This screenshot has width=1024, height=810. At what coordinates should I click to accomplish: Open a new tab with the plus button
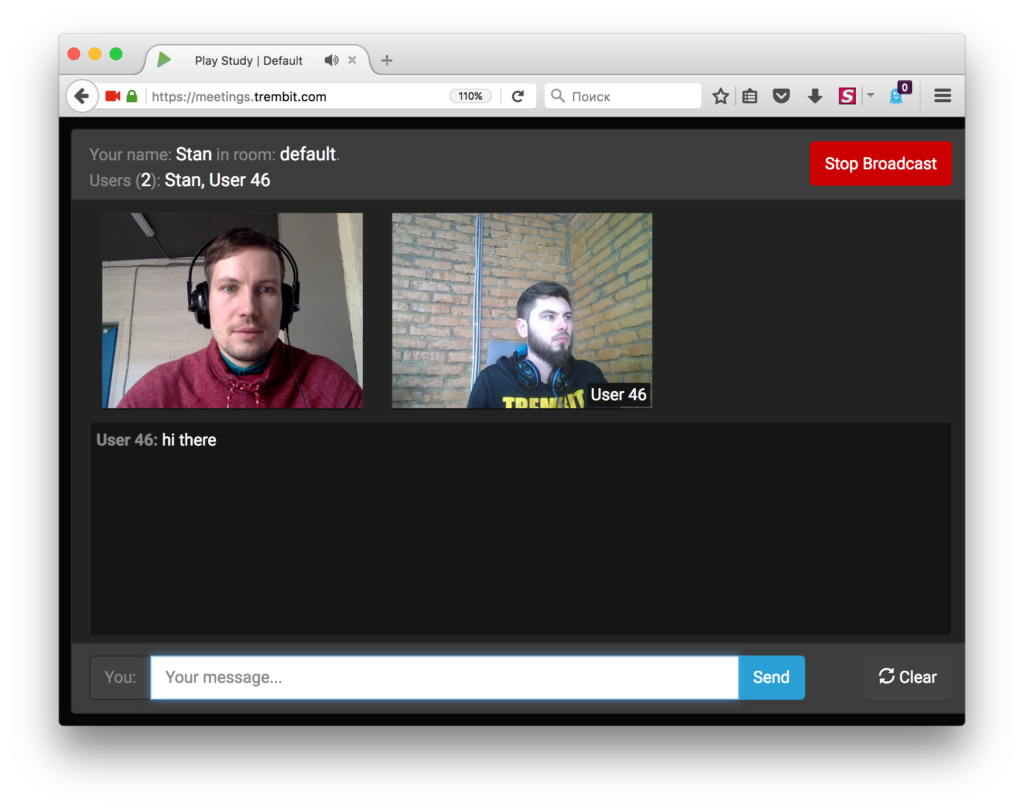tap(387, 60)
